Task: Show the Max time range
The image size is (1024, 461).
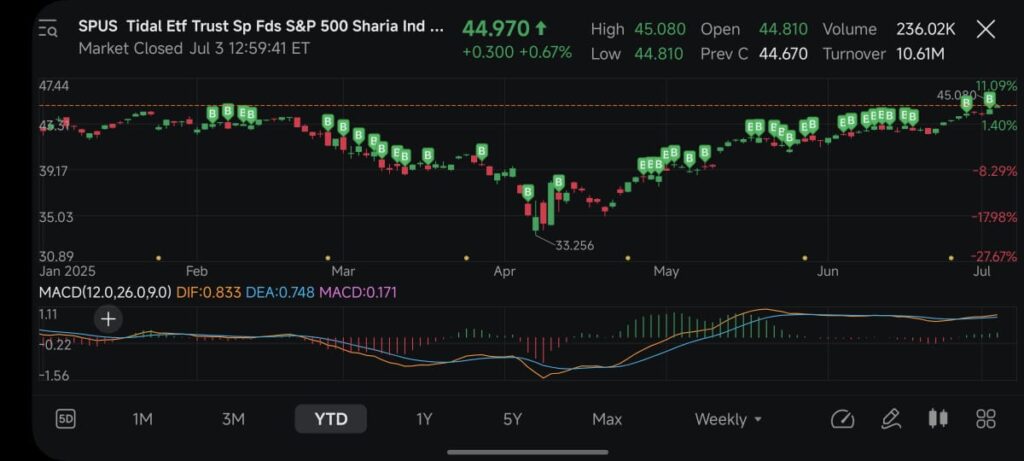Action: pos(607,419)
